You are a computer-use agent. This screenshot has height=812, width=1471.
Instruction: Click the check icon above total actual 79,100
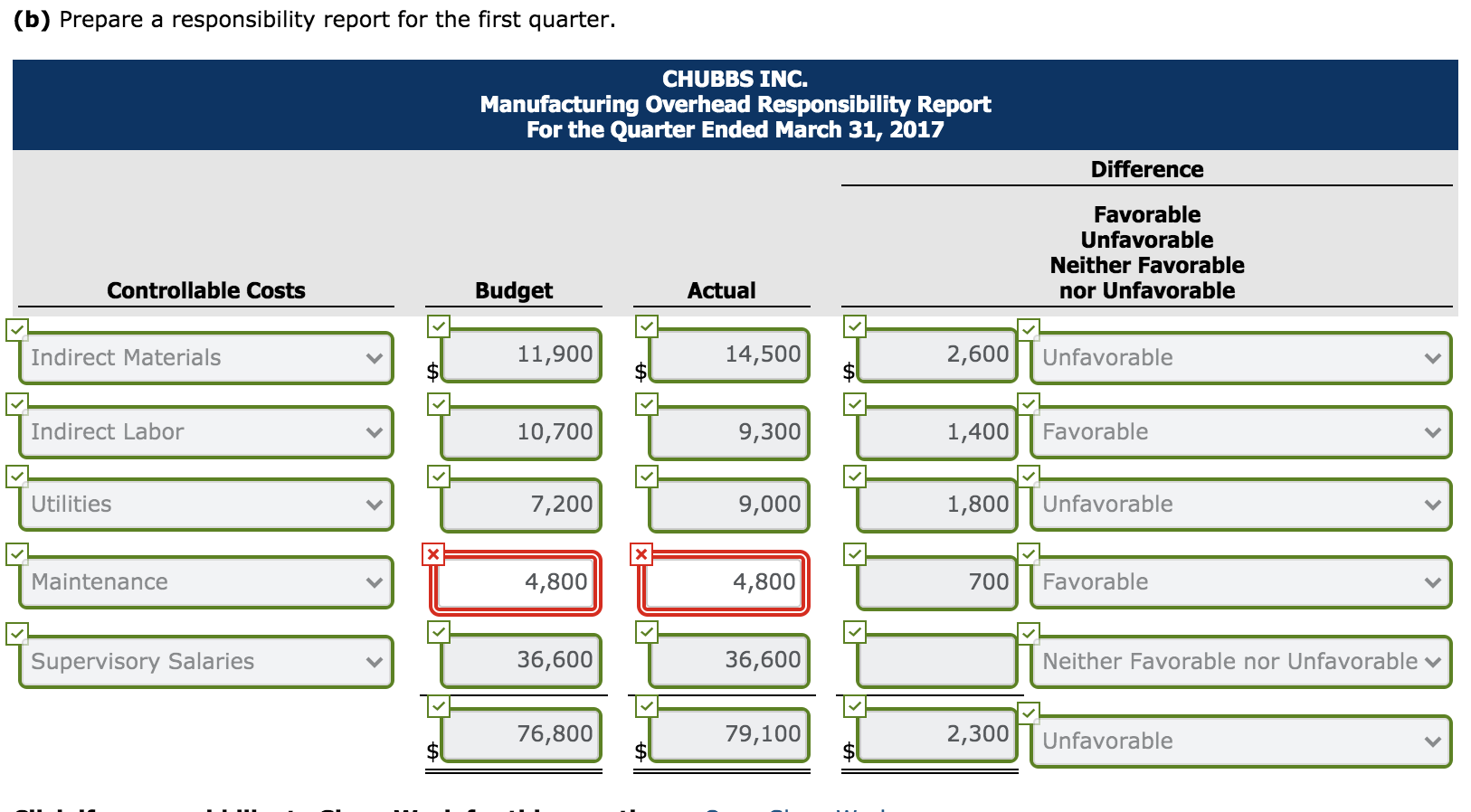click(647, 706)
